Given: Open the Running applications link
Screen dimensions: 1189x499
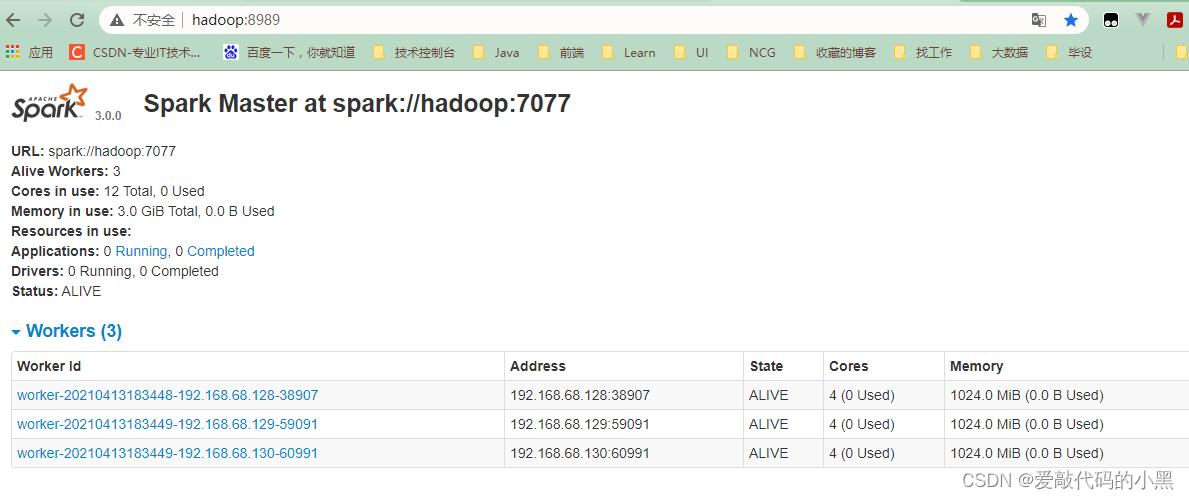Looking at the screenshot, I should tap(141, 251).
